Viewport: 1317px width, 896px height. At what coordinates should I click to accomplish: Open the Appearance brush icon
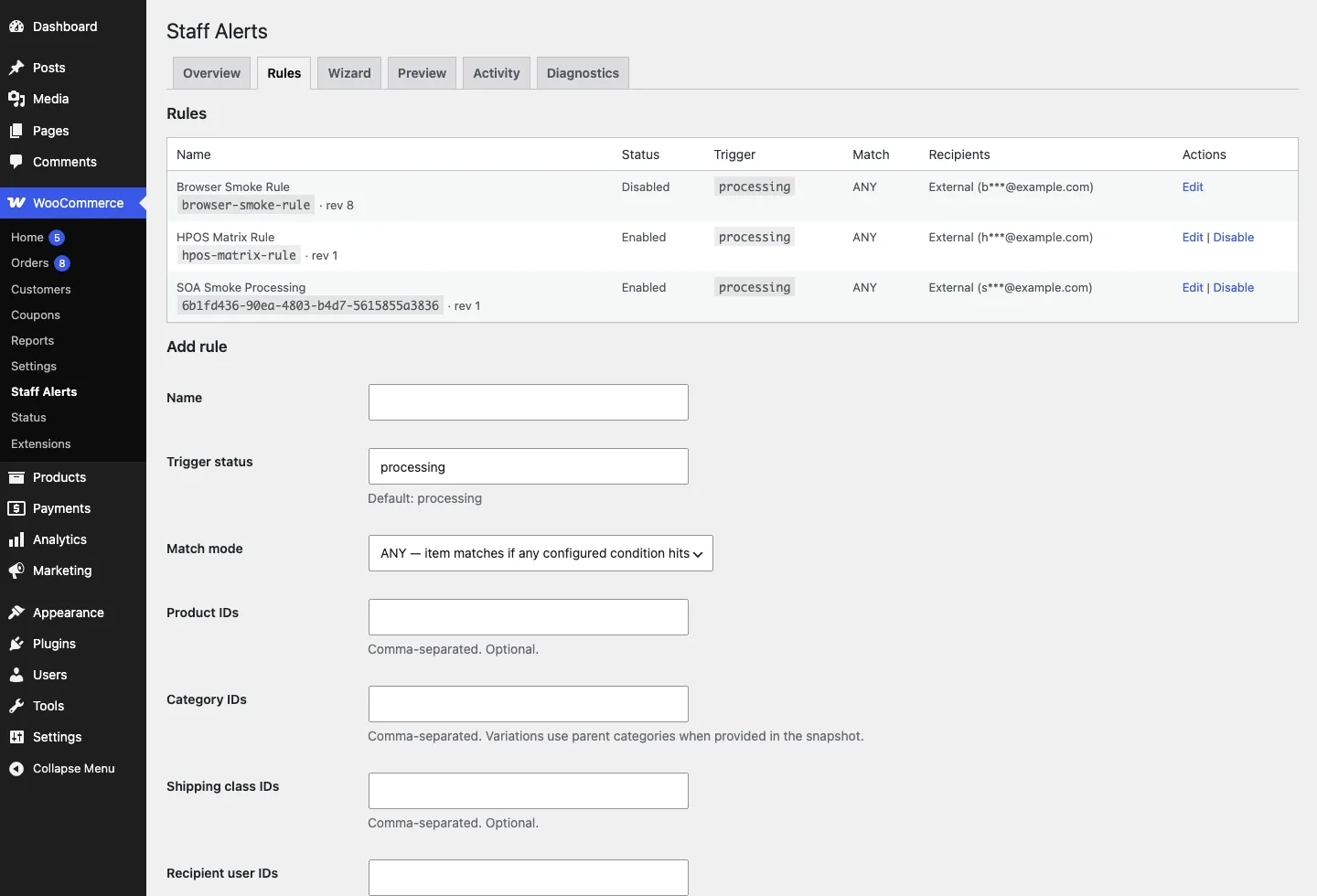[16, 613]
